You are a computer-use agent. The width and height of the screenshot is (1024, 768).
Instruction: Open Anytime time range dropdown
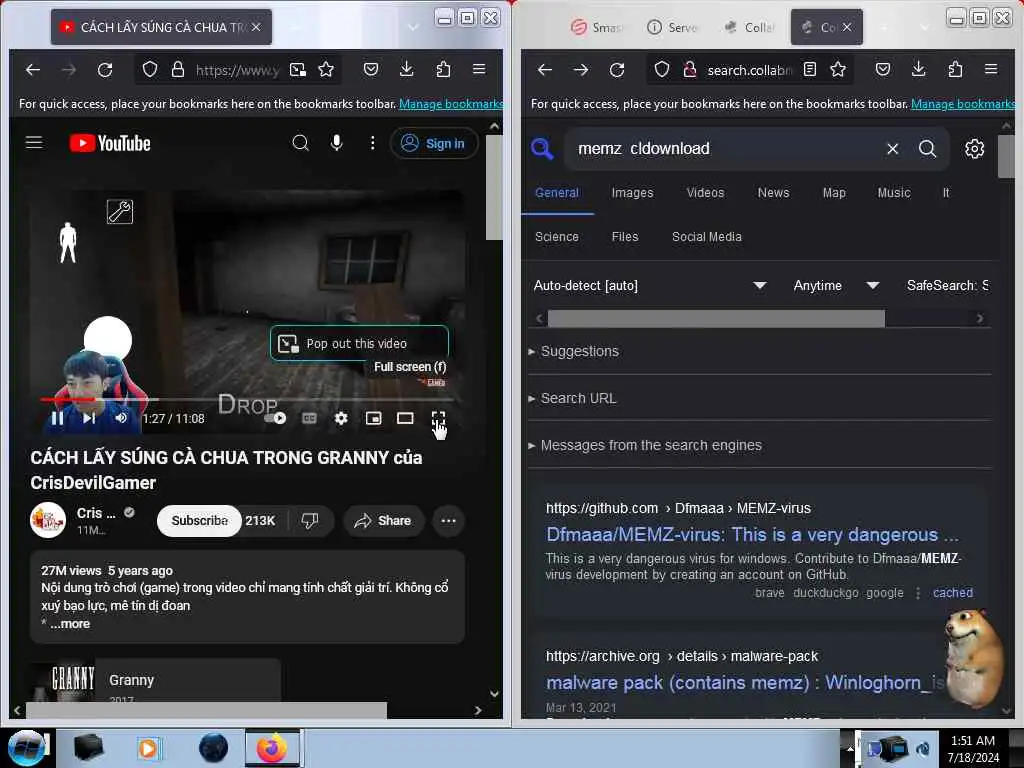[x=837, y=285]
